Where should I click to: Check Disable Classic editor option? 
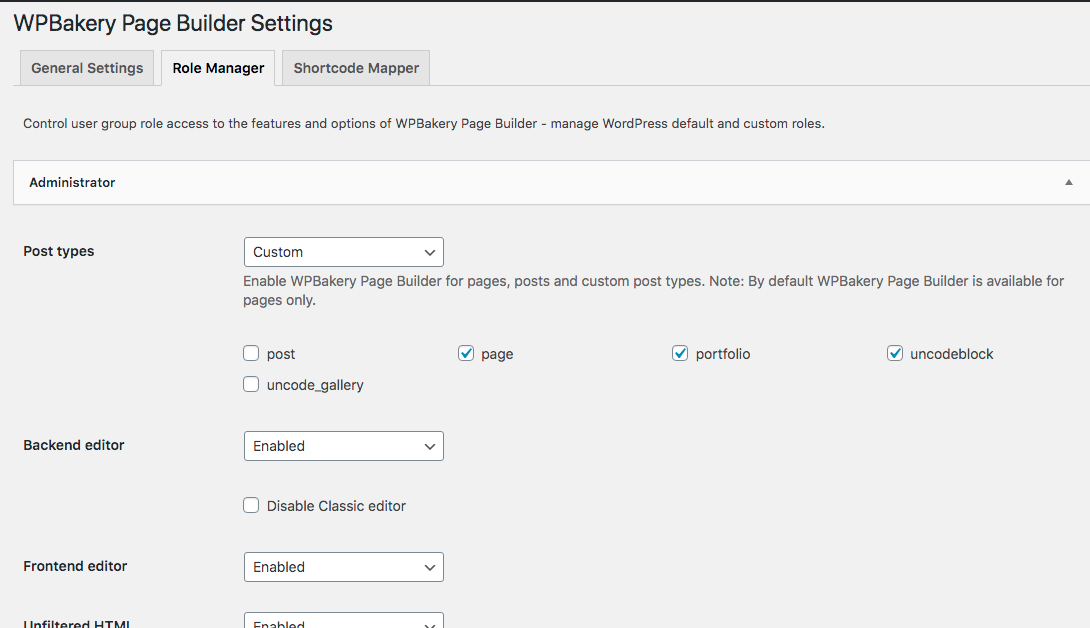[251, 506]
